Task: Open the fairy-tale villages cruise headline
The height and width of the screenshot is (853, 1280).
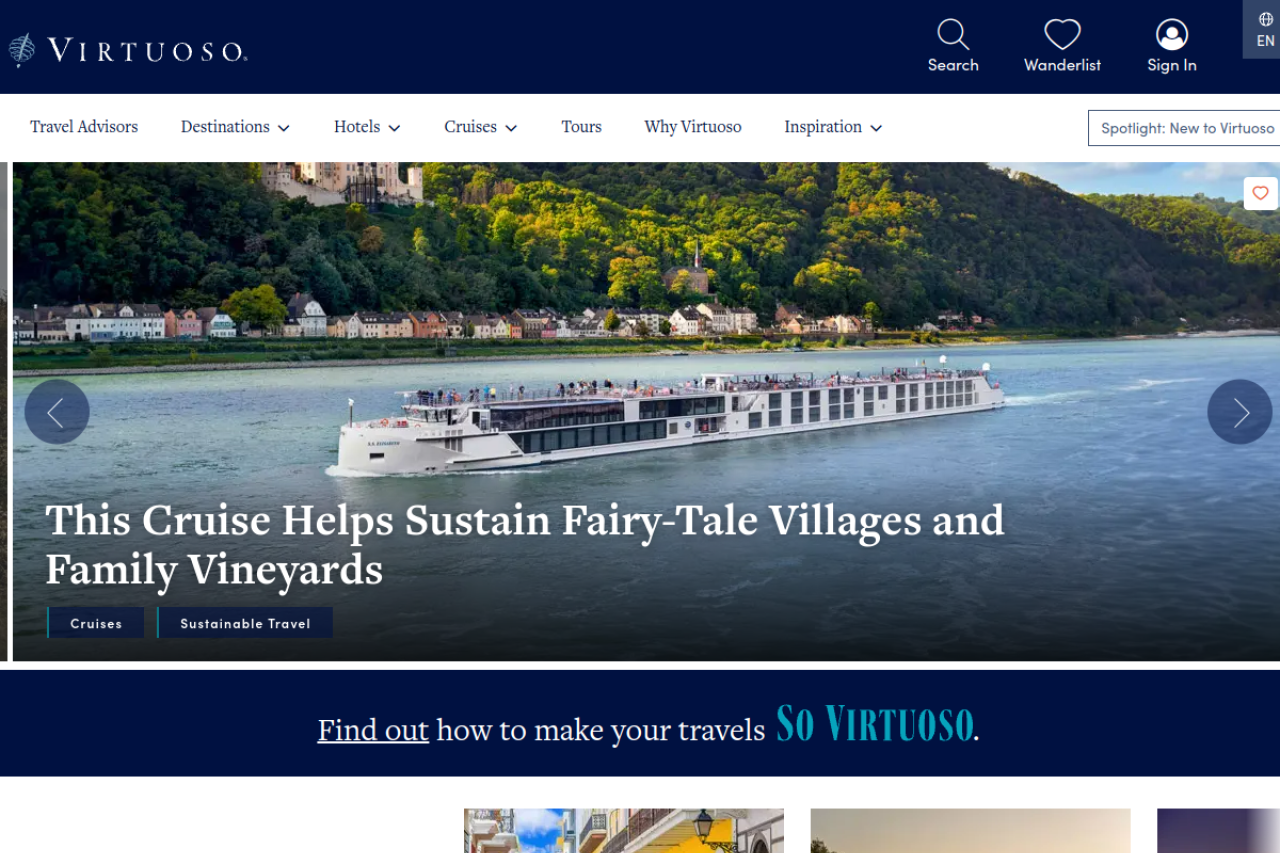Action: tap(524, 545)
